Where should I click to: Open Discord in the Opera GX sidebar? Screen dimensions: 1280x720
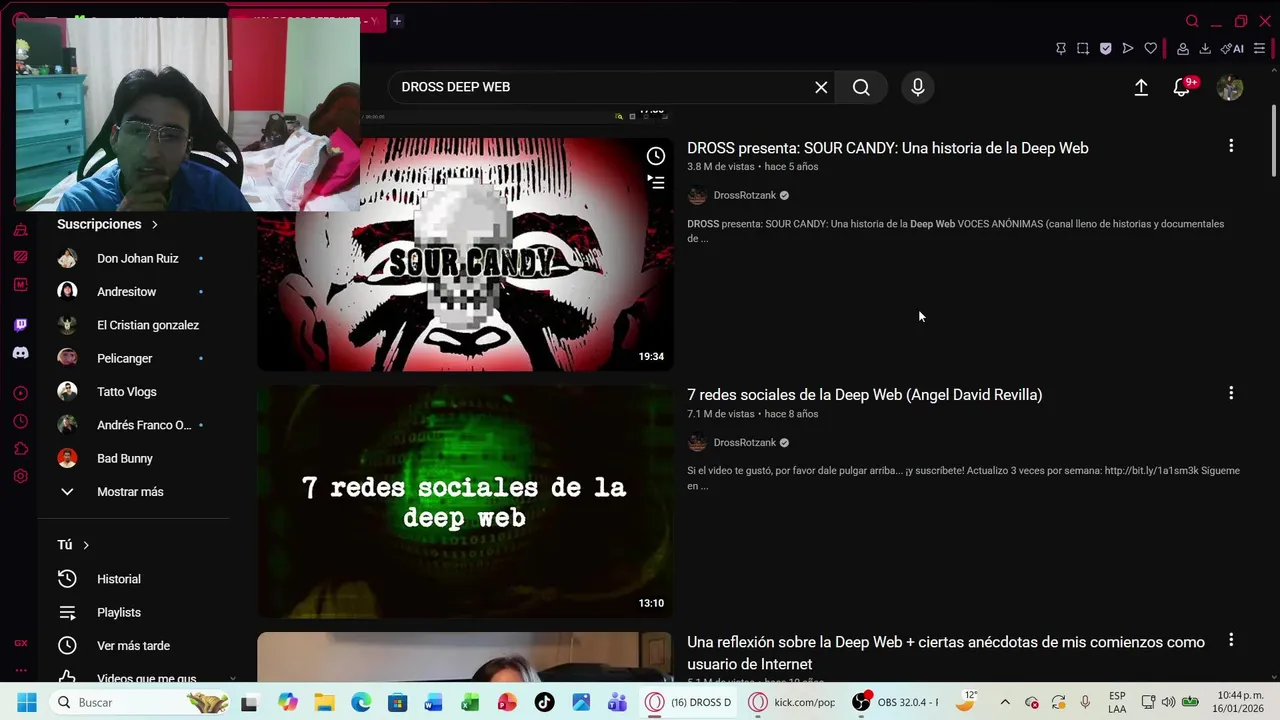[20, 353]
